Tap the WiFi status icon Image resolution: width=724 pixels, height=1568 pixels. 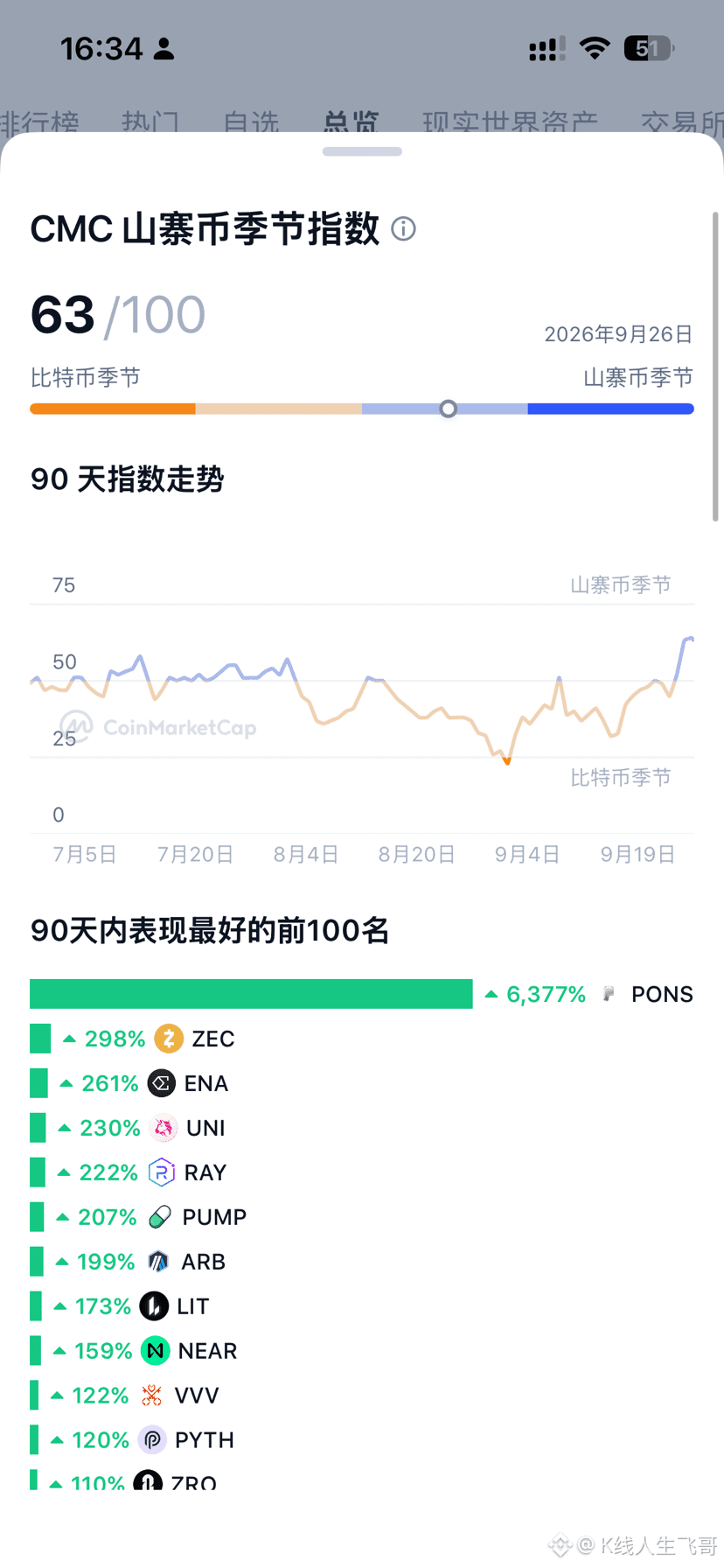(595, 49)
